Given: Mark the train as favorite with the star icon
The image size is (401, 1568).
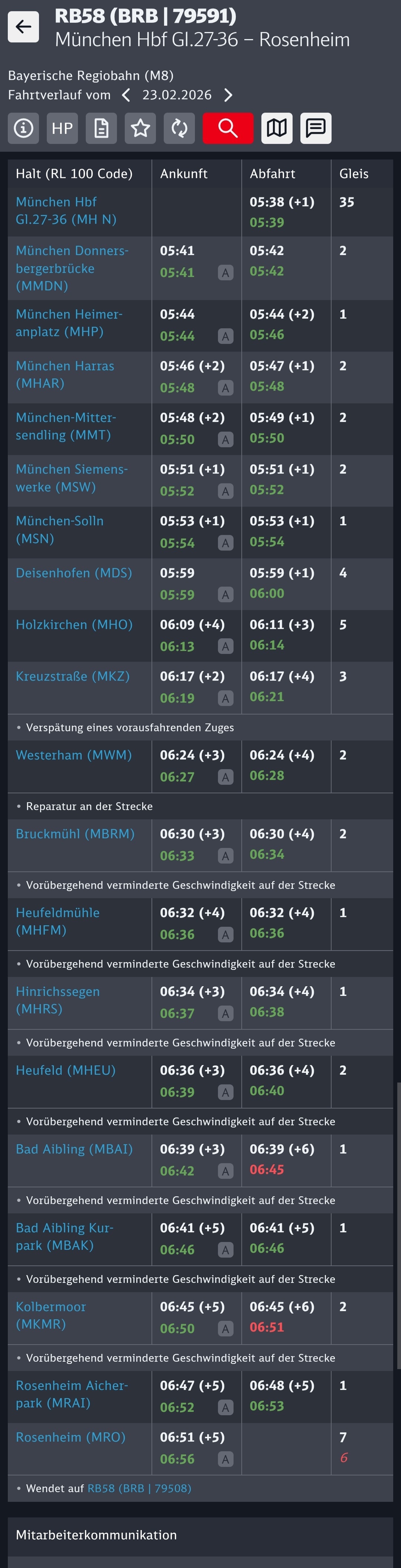Looking at the screenshot, I should pos(140,128).
